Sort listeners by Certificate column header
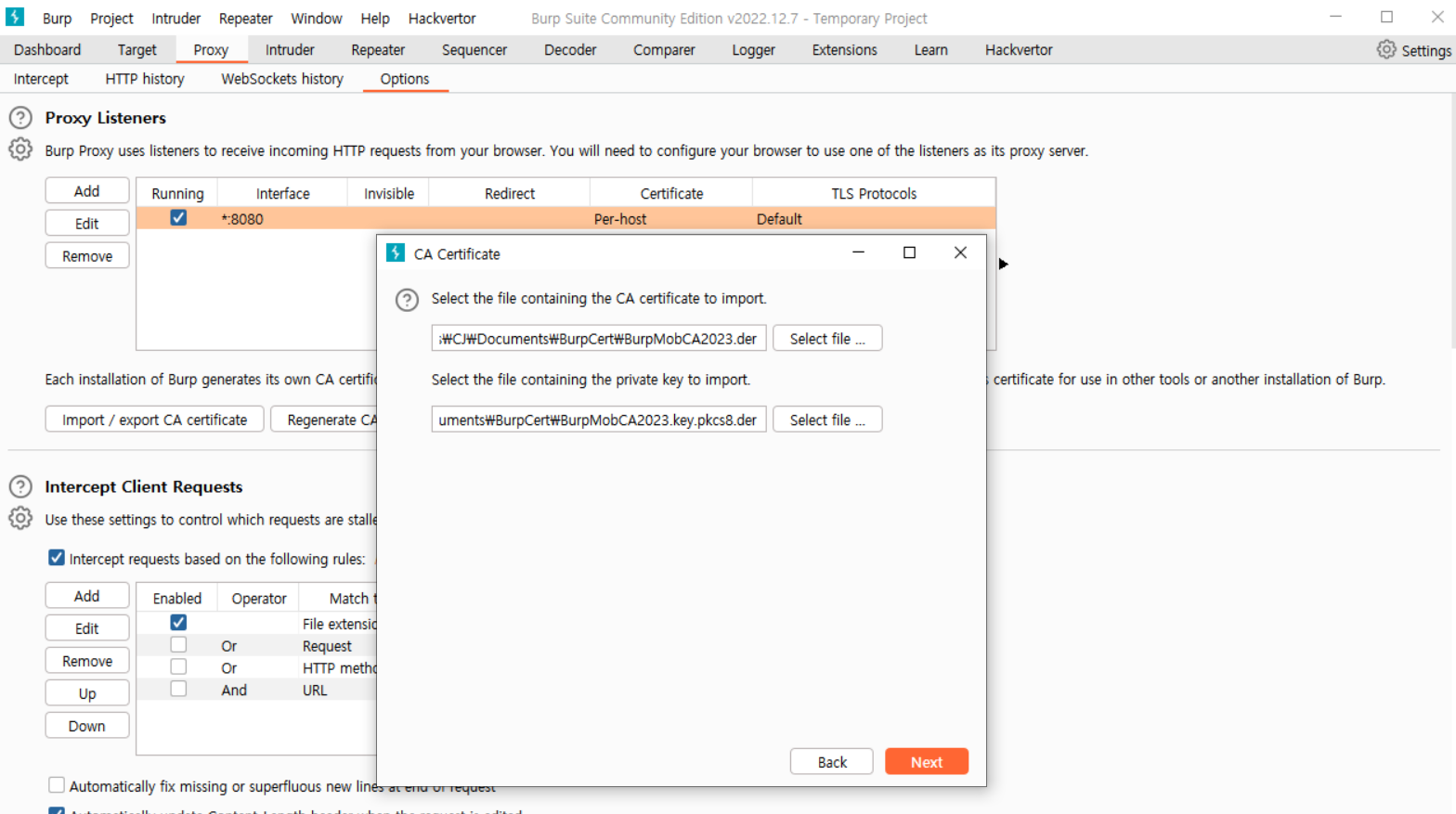 [x=671, y=193]
